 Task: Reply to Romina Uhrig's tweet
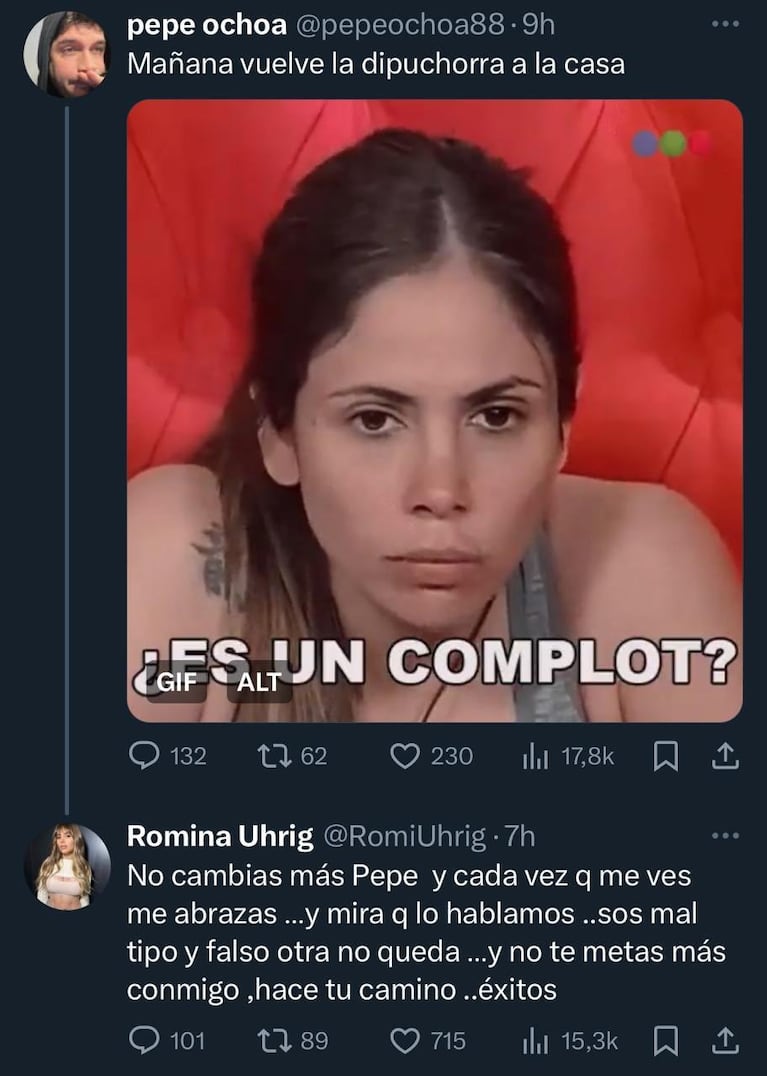pyautogui.click(x=145, y=1041)
